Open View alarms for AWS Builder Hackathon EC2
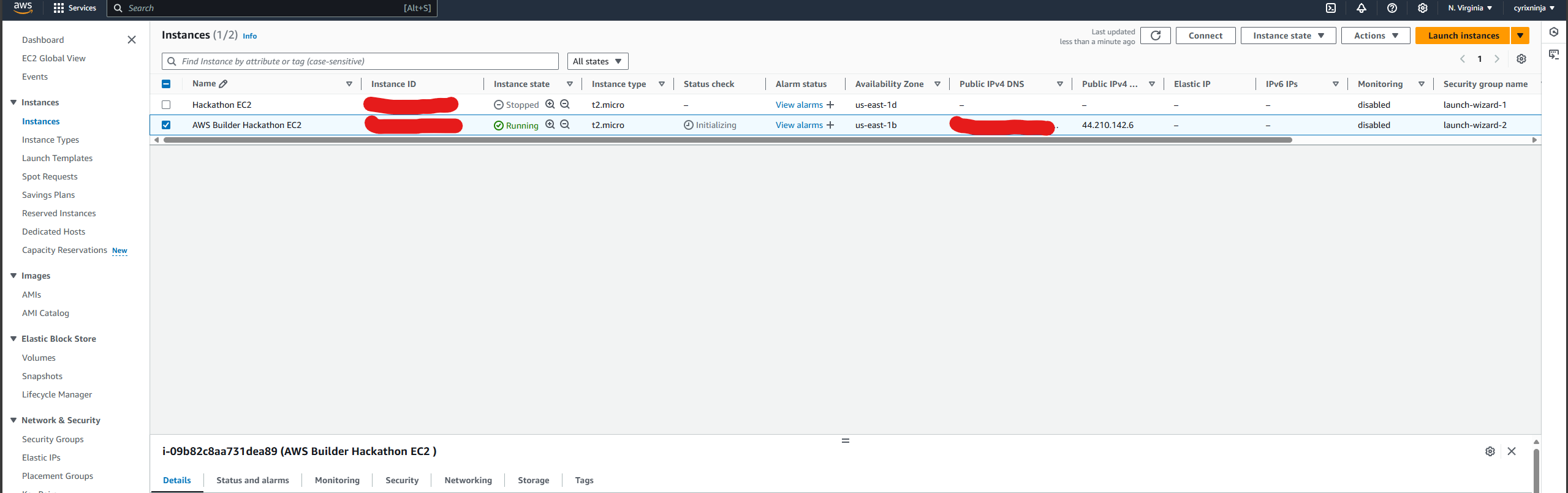 [x=799, y=125]
